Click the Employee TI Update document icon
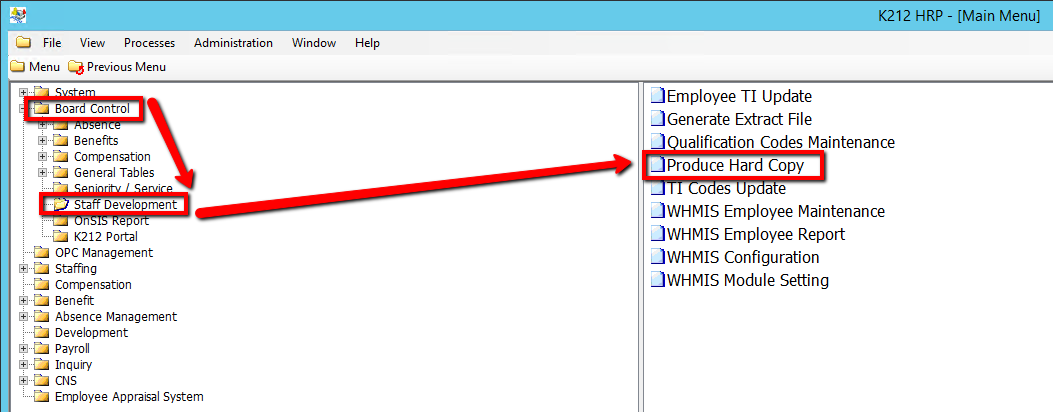The width and height of the screenshot is (1053, 412). pyautogui.click(x=657, y=97)
